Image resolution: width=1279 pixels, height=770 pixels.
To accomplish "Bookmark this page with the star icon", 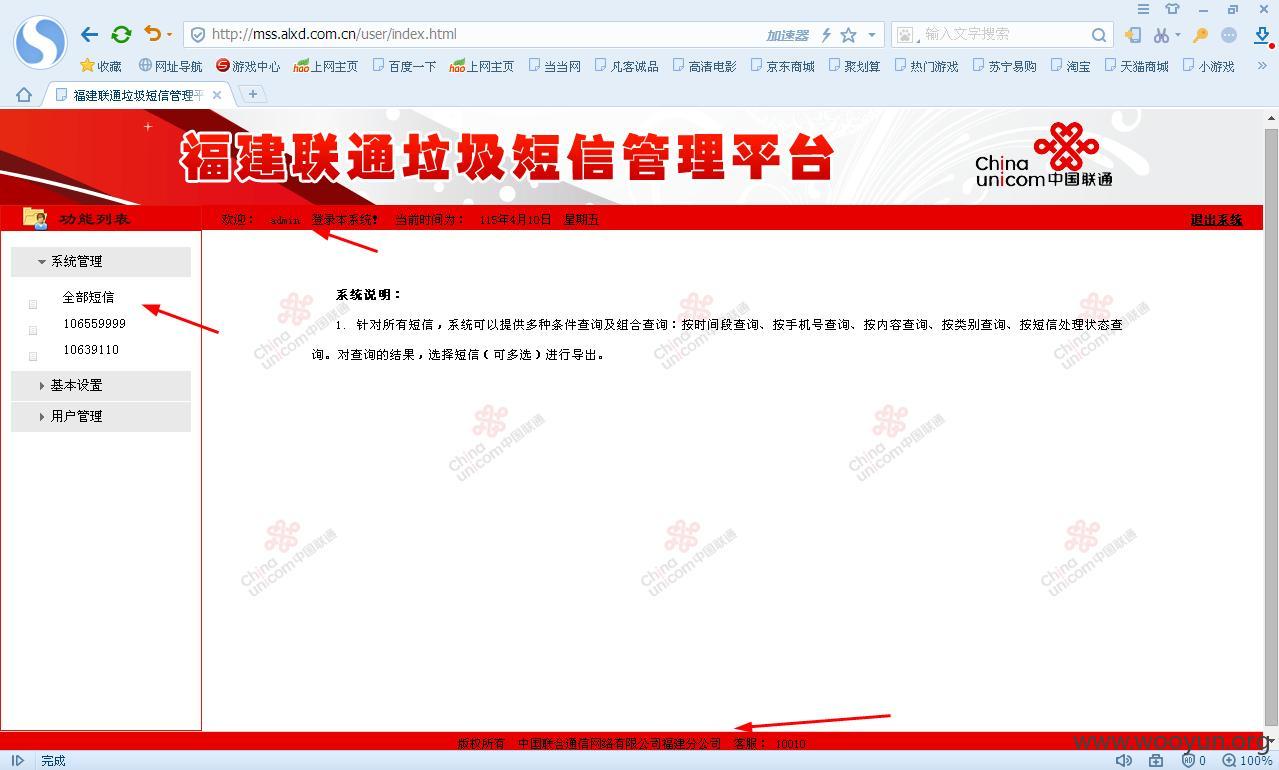I will tap(848, 35).
